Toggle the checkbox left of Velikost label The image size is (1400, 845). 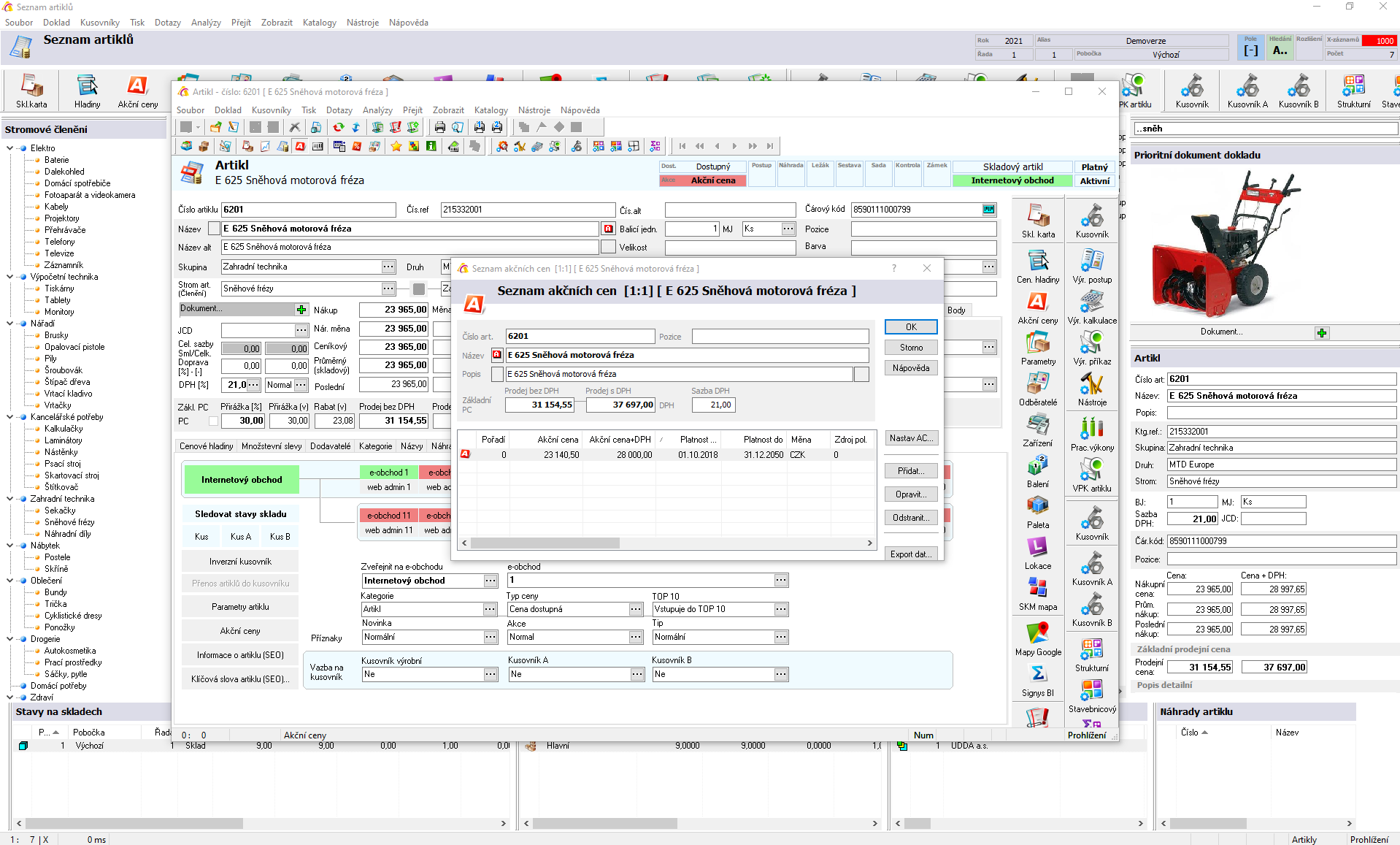[x=608, y=248]
